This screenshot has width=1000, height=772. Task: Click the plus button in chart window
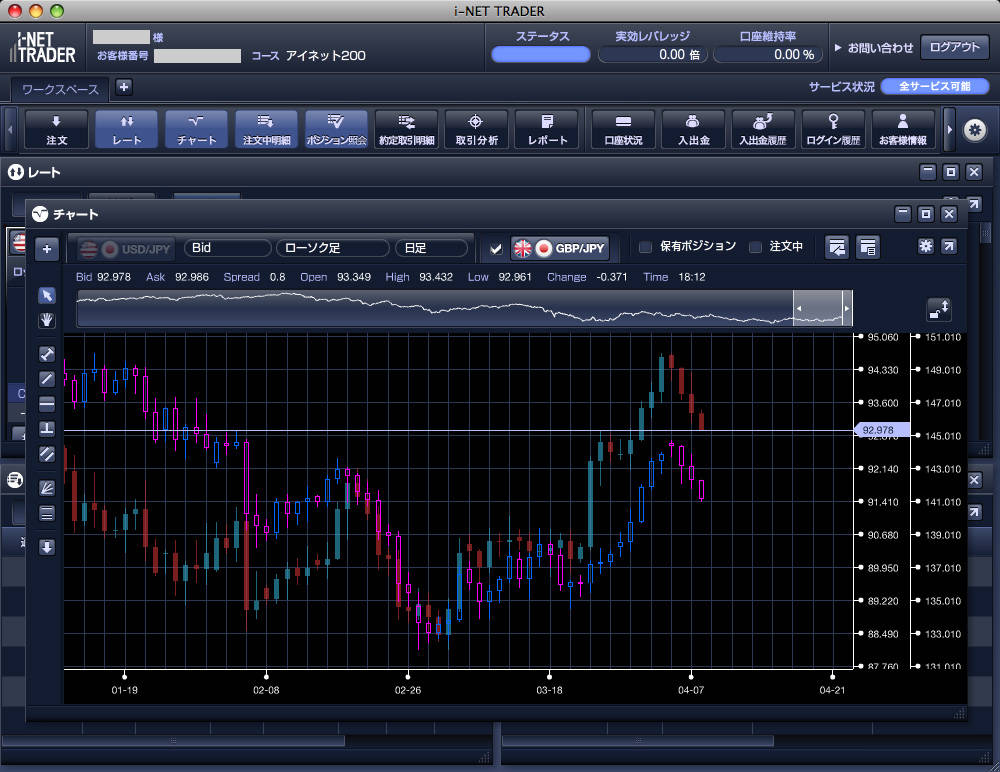pyautogui.click(x=47, y=249)
